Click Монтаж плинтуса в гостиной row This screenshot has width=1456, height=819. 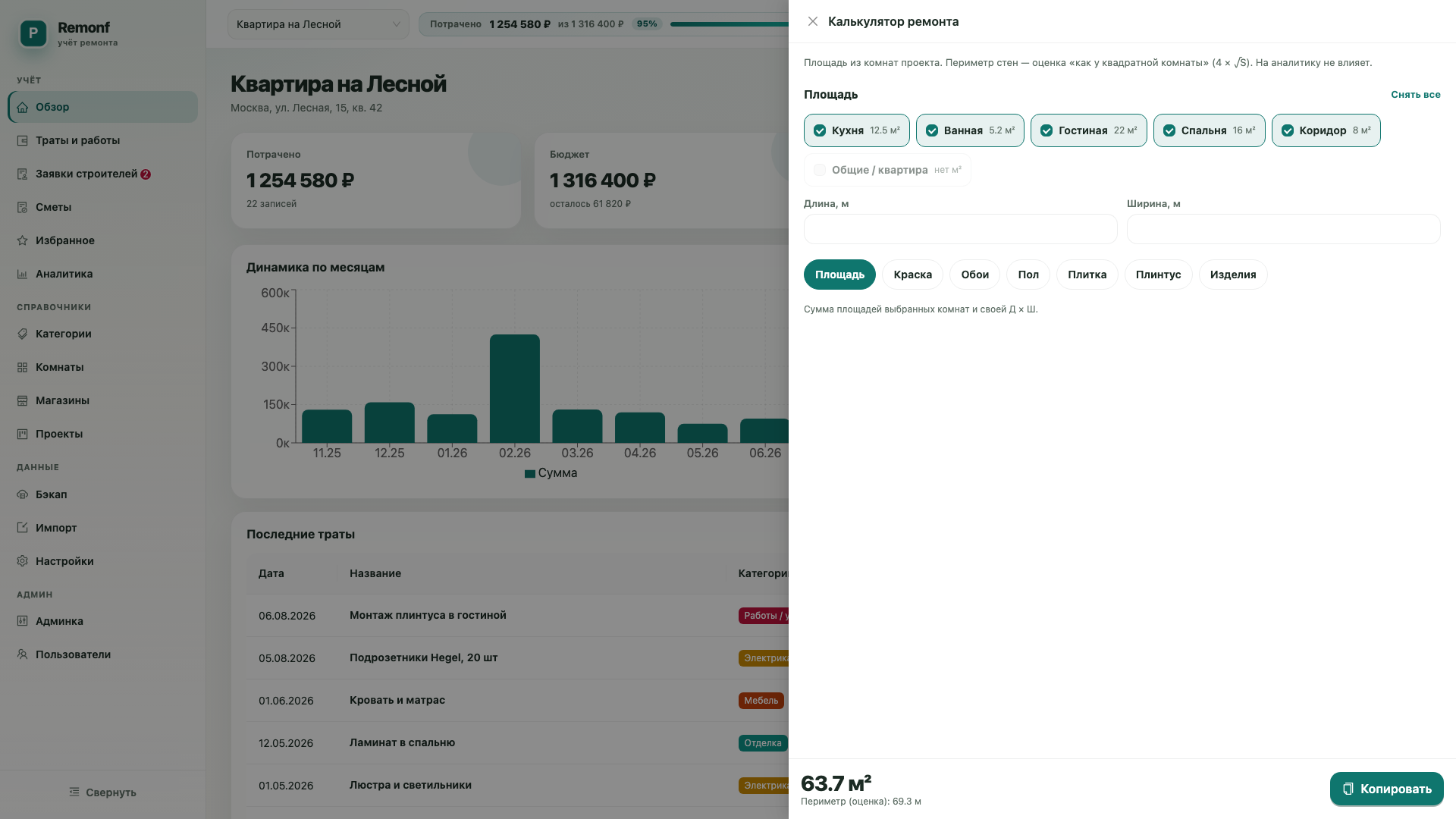(517, 615)
